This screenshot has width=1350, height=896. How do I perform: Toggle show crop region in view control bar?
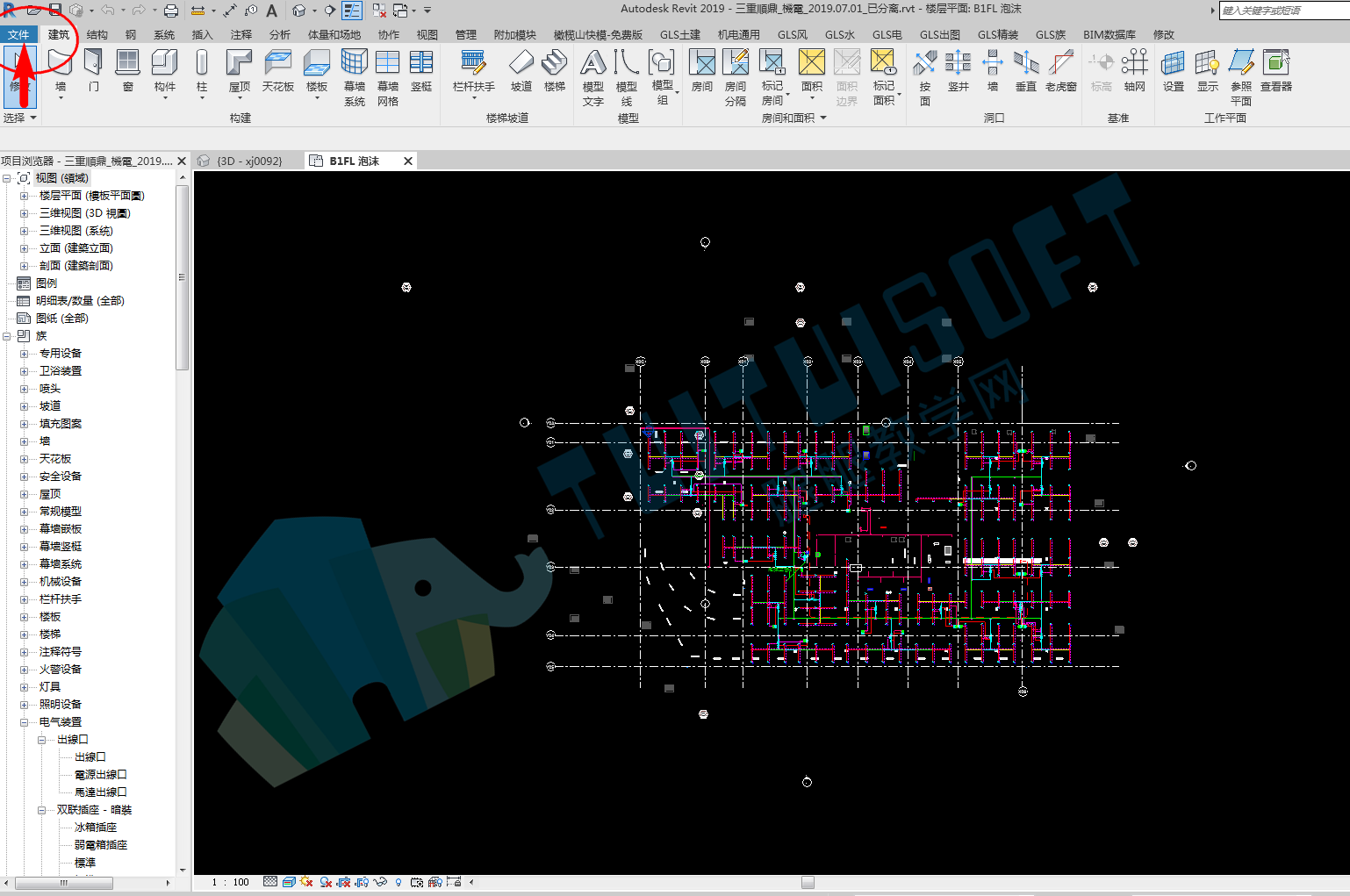click(x=362, y=882)
